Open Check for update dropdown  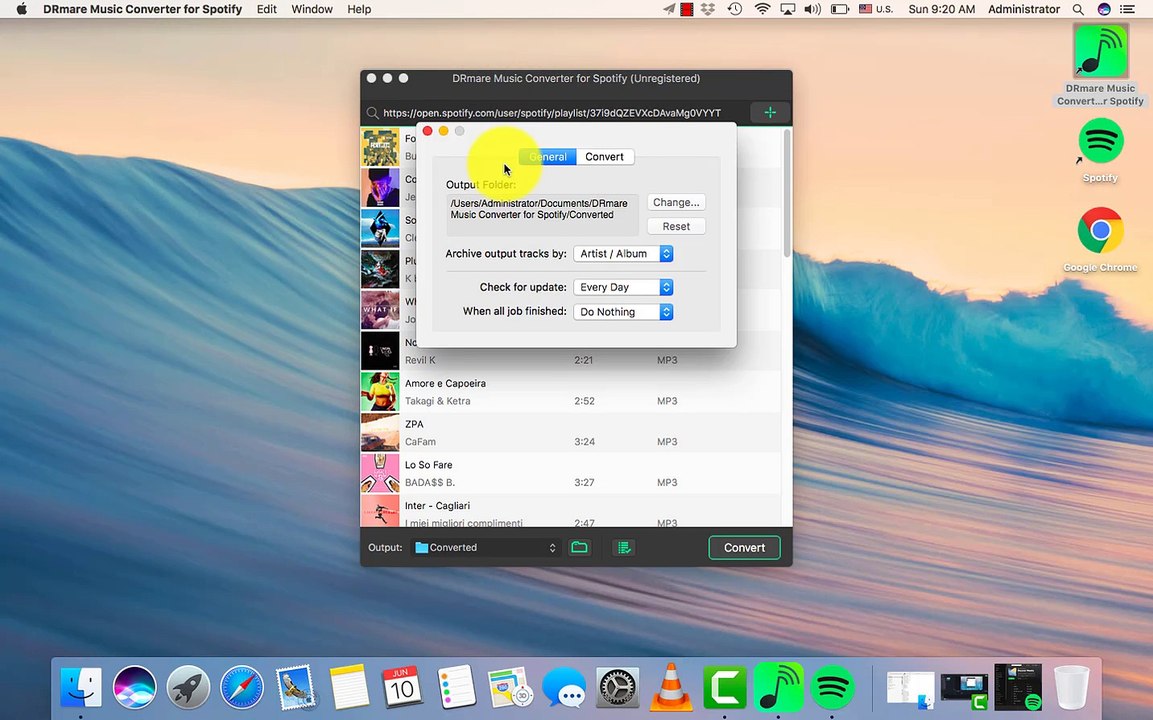624,288
